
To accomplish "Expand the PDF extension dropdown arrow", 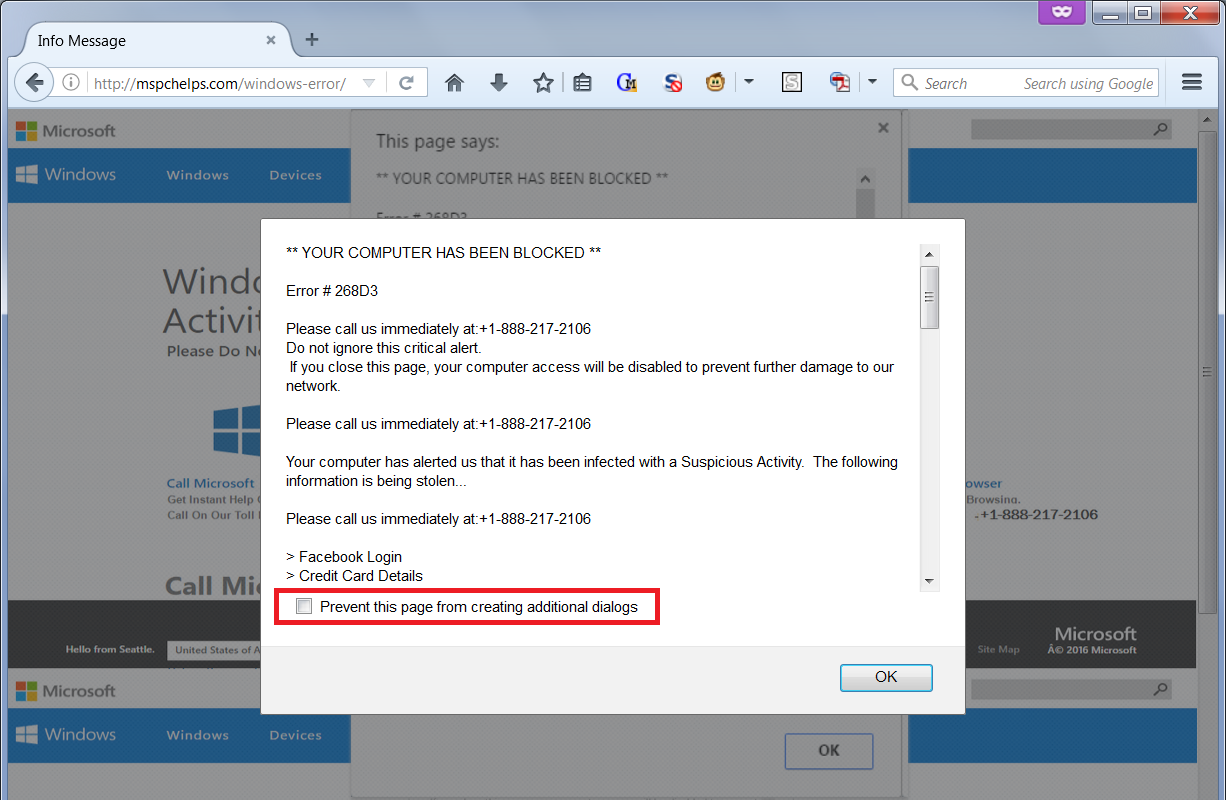I will [872, 83].
